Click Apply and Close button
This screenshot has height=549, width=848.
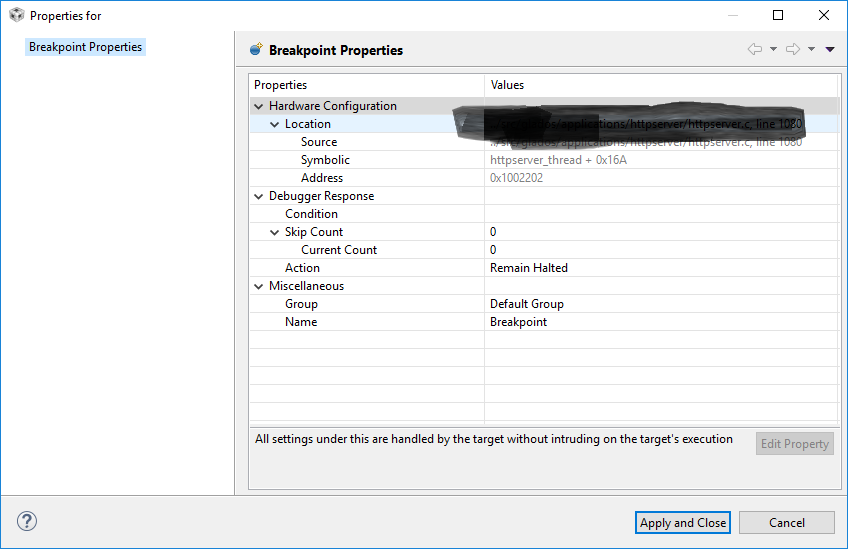[683, 522]
